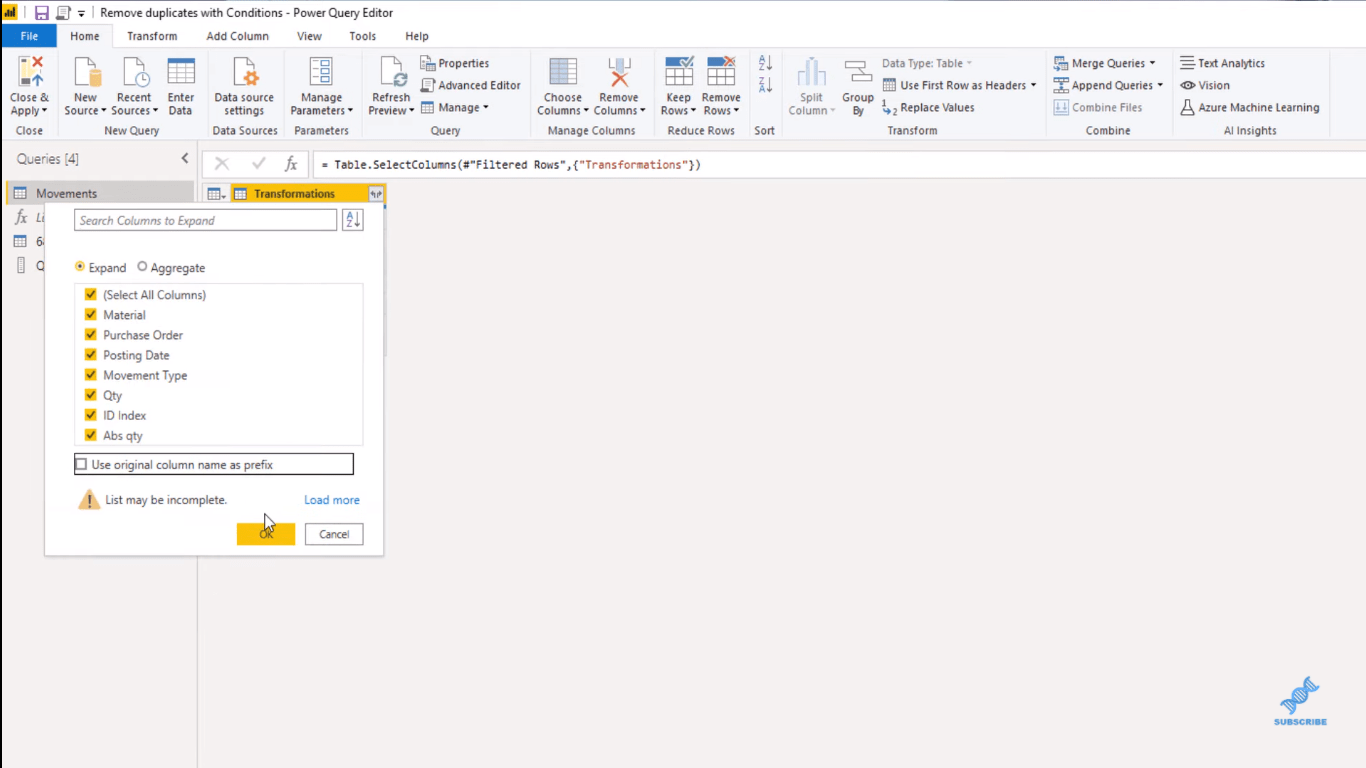Click the Recent Sources icon

[x=134, y=72]
